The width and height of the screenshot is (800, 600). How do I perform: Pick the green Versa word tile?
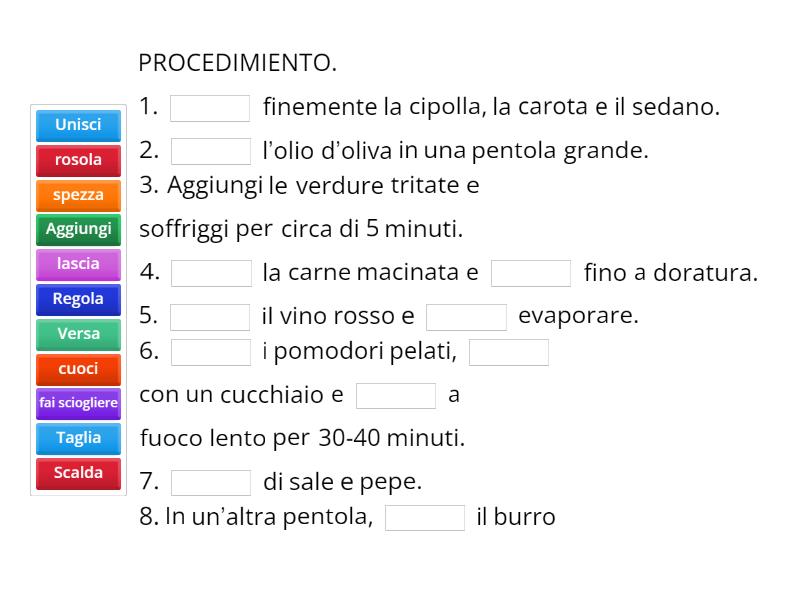coord(78,334)
